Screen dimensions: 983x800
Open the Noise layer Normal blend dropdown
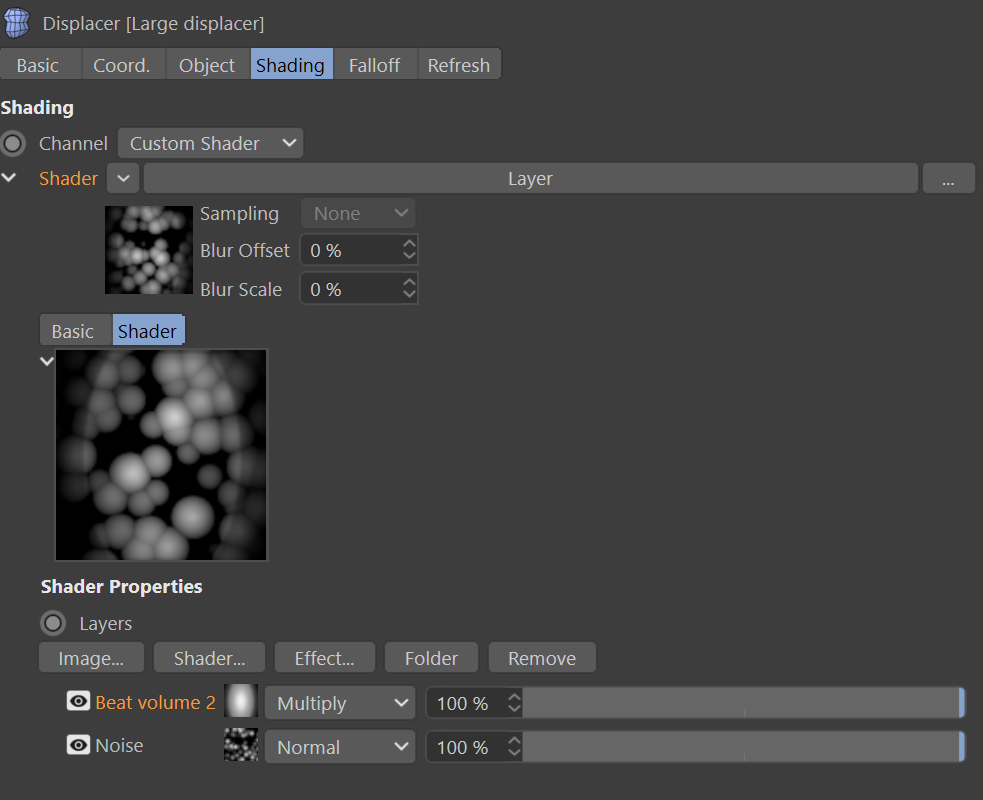340,747
